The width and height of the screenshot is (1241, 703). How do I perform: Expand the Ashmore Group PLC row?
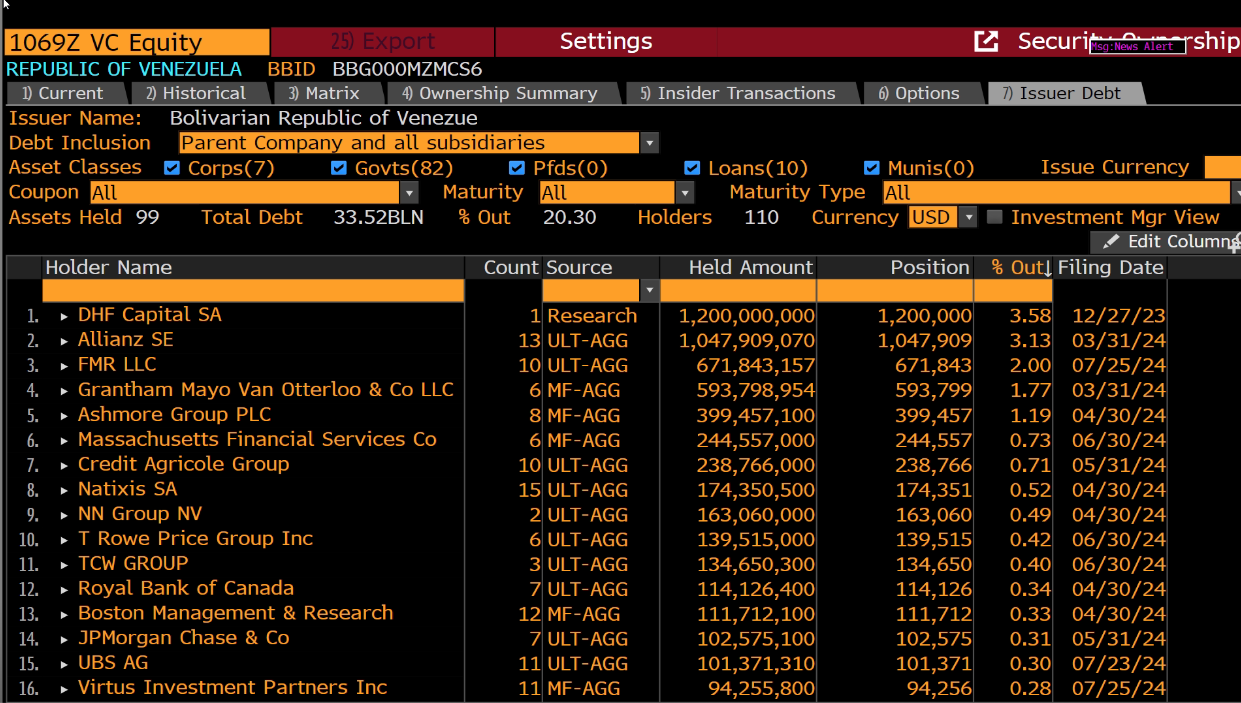(x=65, y=416)
